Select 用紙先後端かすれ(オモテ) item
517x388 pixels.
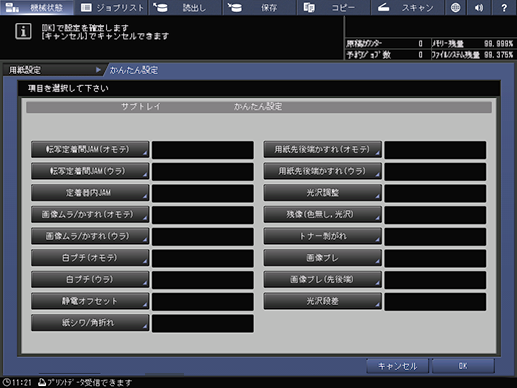[322, 149]
